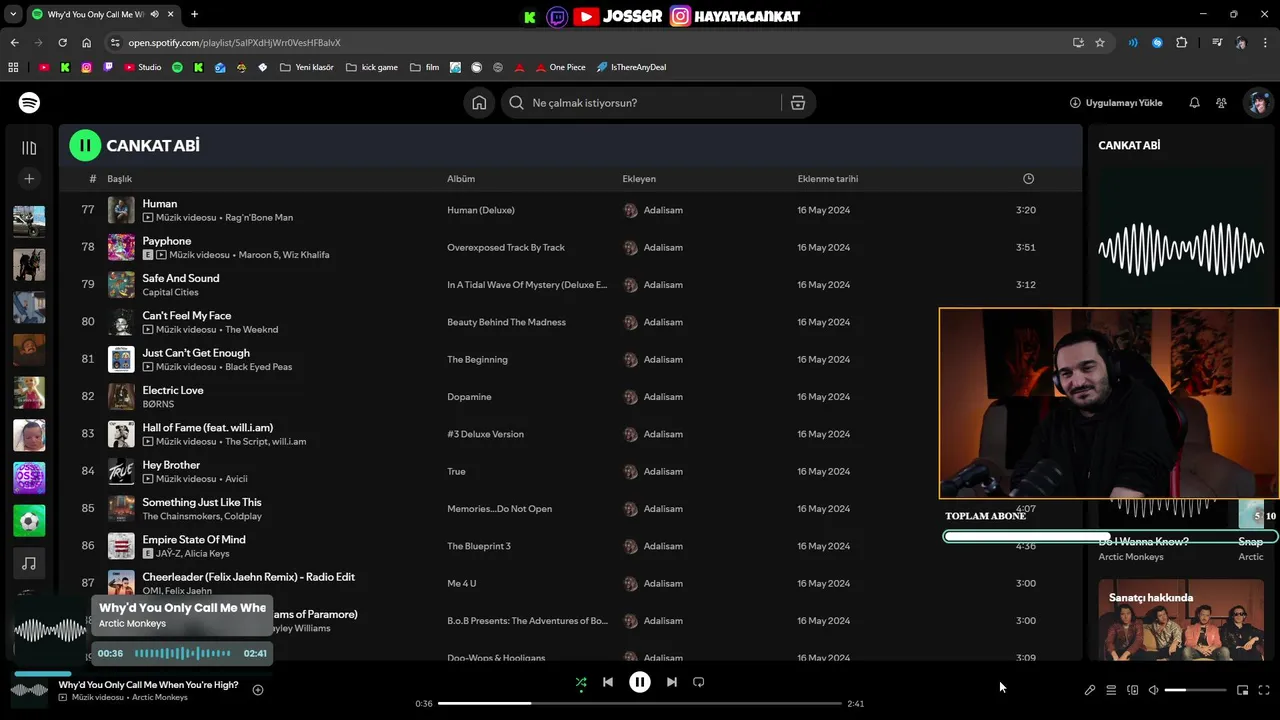
Task: Select Something Just Like This
Action: [202, 502]
